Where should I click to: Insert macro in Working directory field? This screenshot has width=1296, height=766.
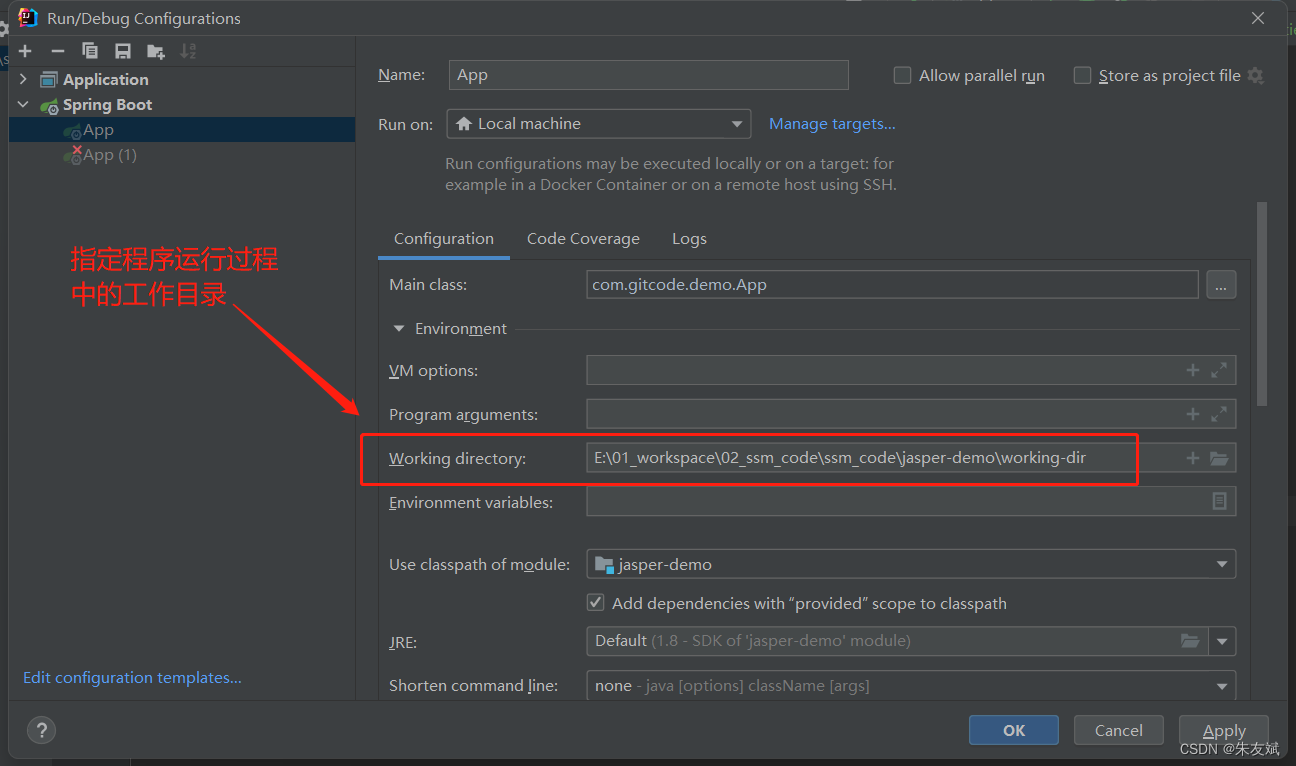1192,458
